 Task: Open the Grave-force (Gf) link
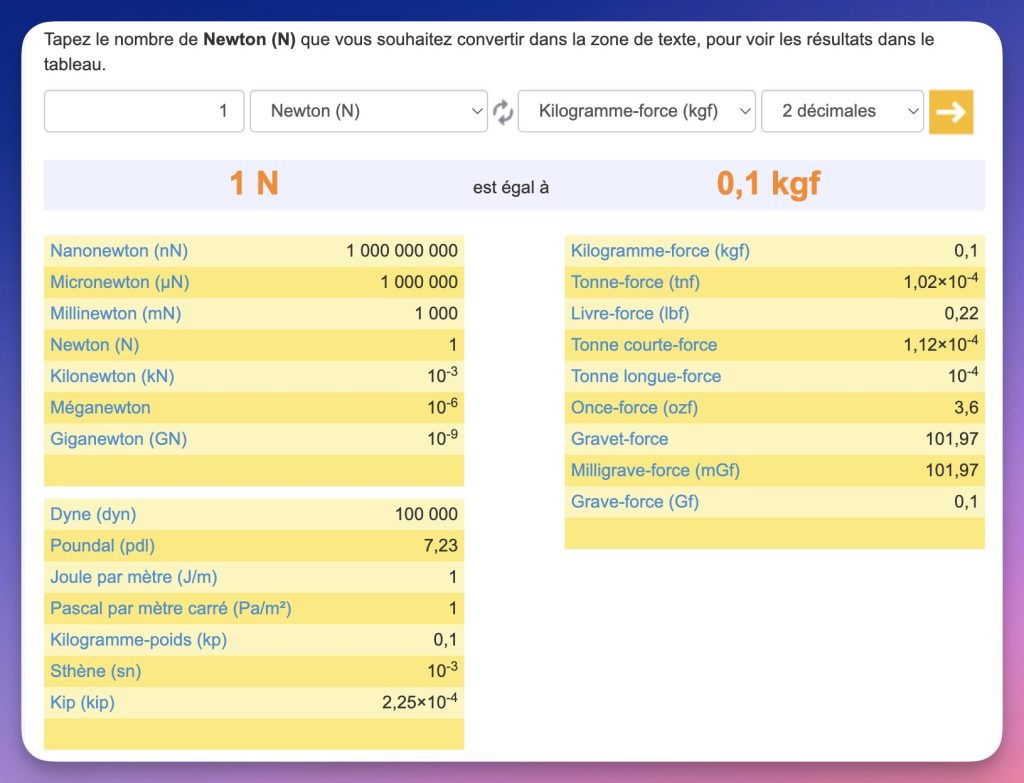tap(635, 502)
